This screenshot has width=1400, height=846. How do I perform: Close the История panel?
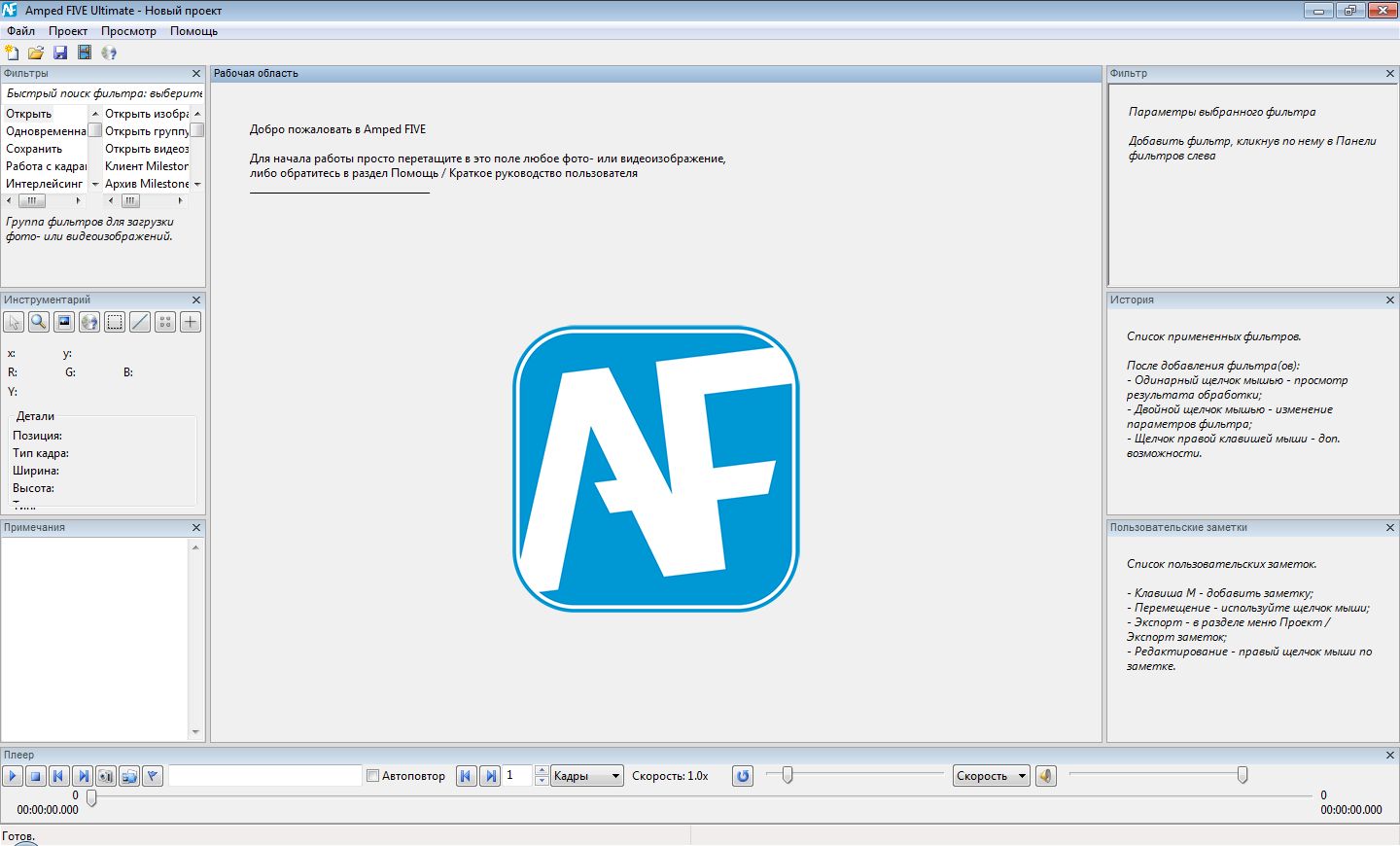[x=1389, y=300]
